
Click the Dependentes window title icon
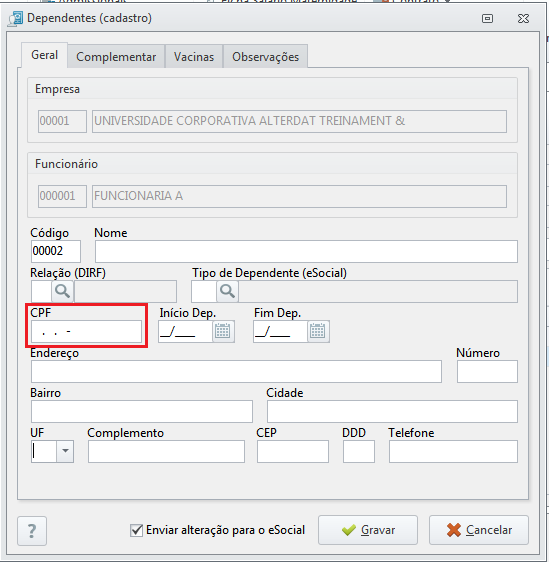(16, 18)
